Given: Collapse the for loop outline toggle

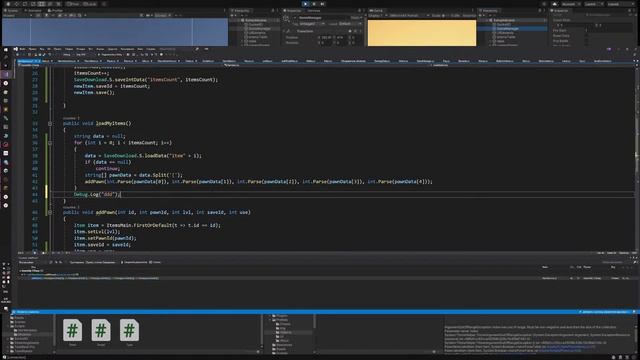Looking at the screenshot, I should click(x=50, y=143).
